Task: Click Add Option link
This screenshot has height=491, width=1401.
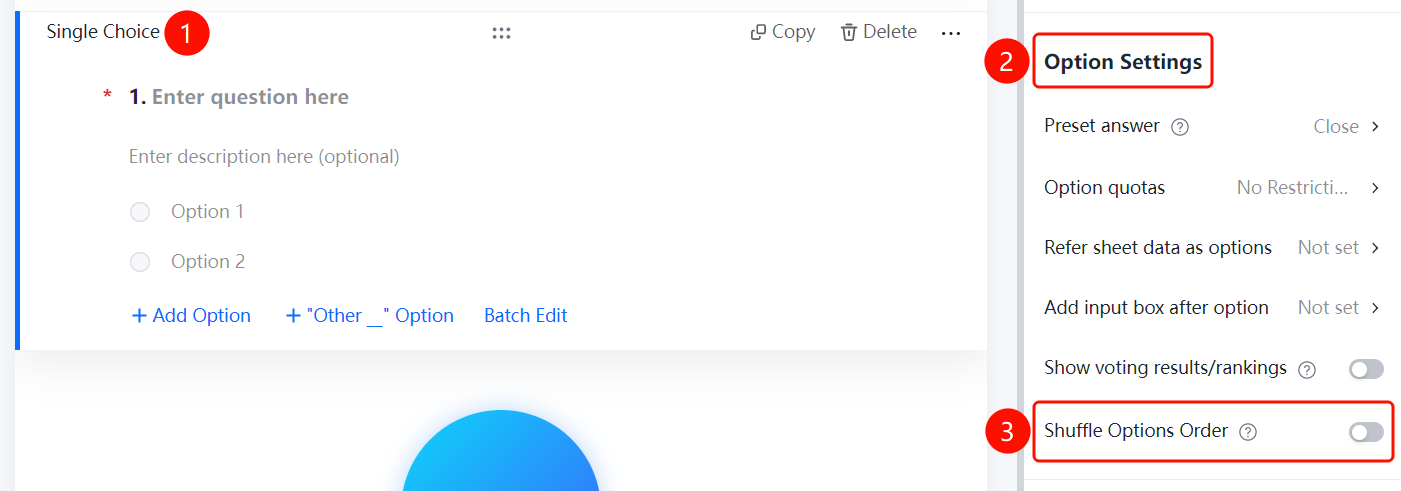Action: (191, 315)
